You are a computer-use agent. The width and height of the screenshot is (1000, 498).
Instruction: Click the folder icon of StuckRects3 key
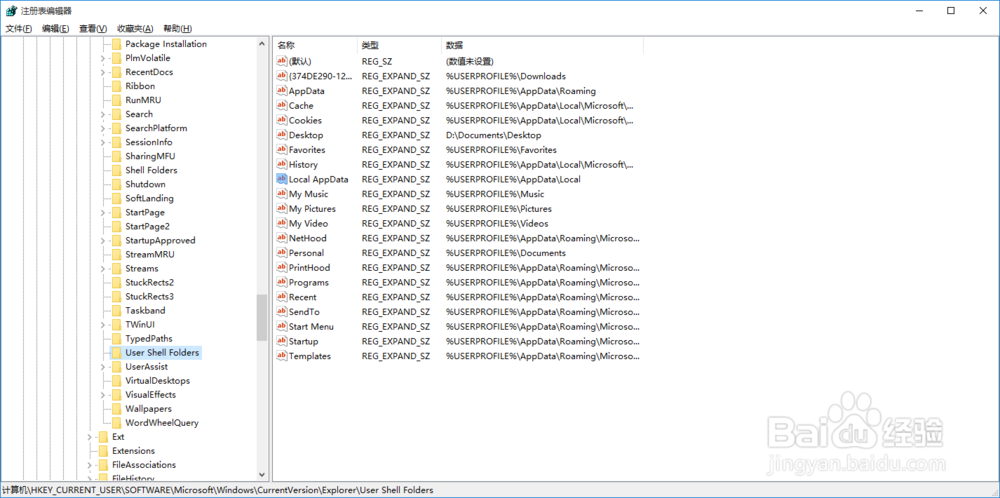tap(116, 297)
